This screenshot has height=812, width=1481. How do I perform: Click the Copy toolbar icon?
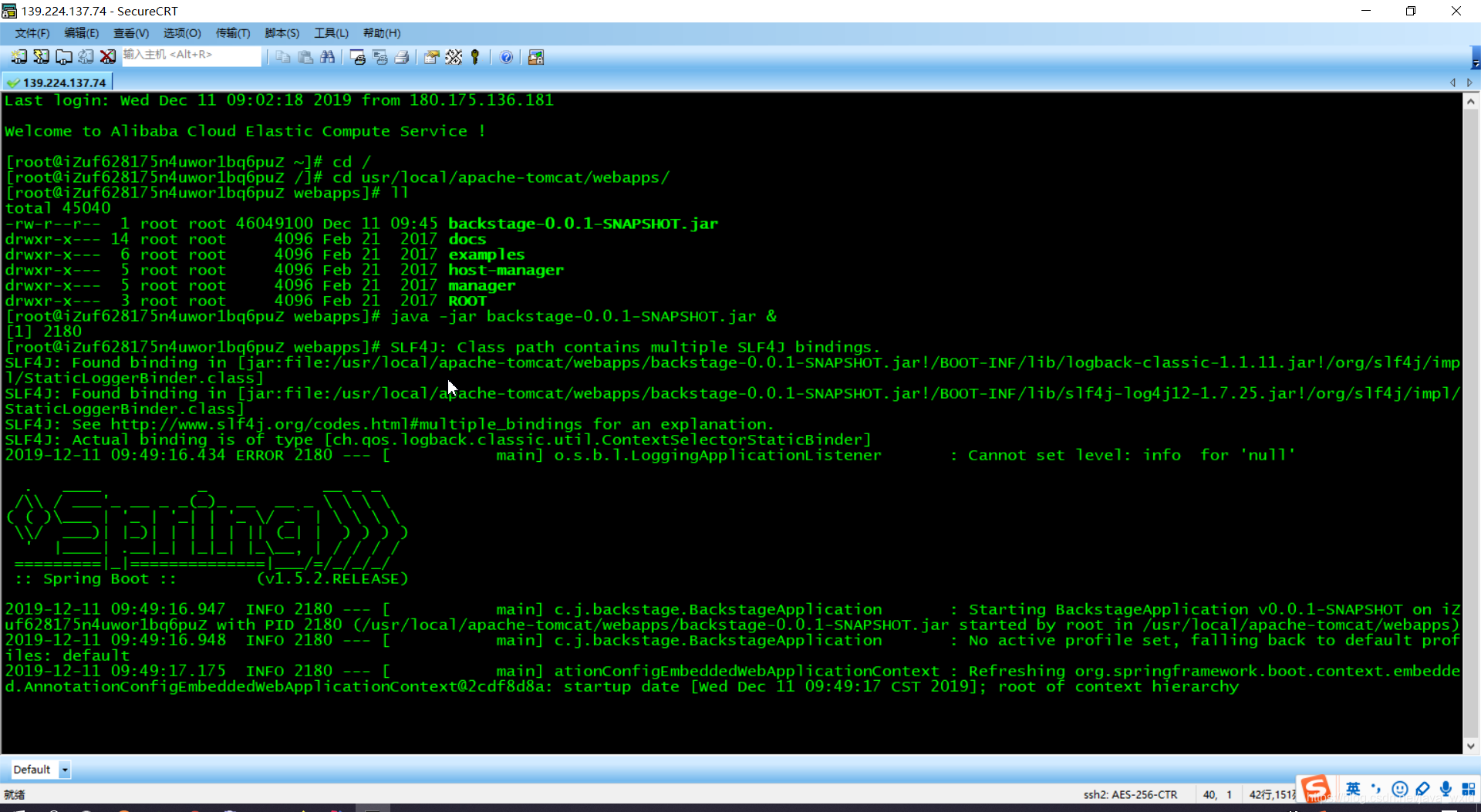tap(283, 57)
